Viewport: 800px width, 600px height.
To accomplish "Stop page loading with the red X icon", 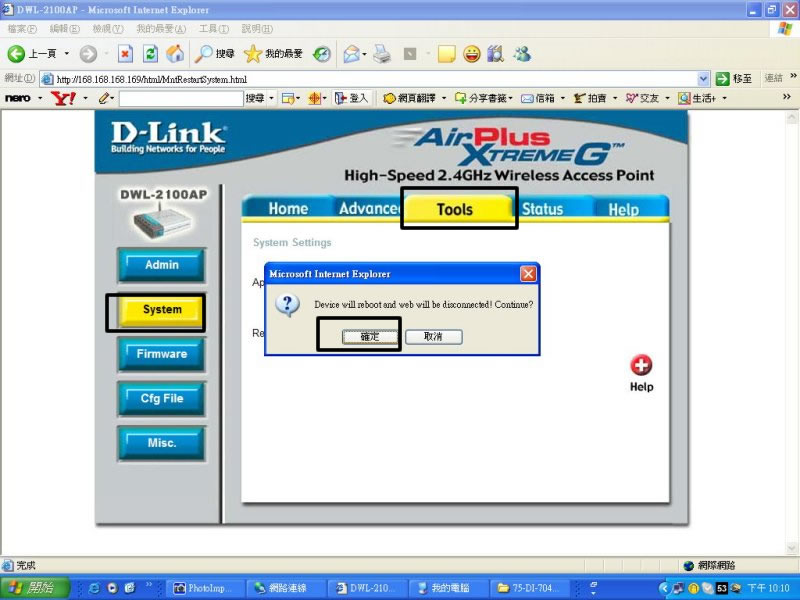I will [x=125, y=54].
